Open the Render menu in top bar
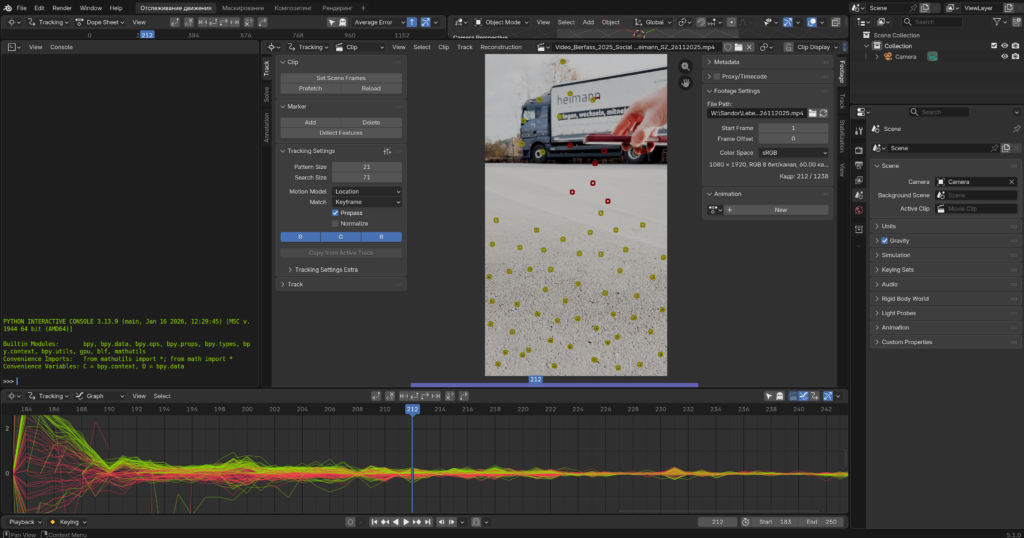This screenshot has height=538, width=1024. pyautogui.click(x=62, y=8)
